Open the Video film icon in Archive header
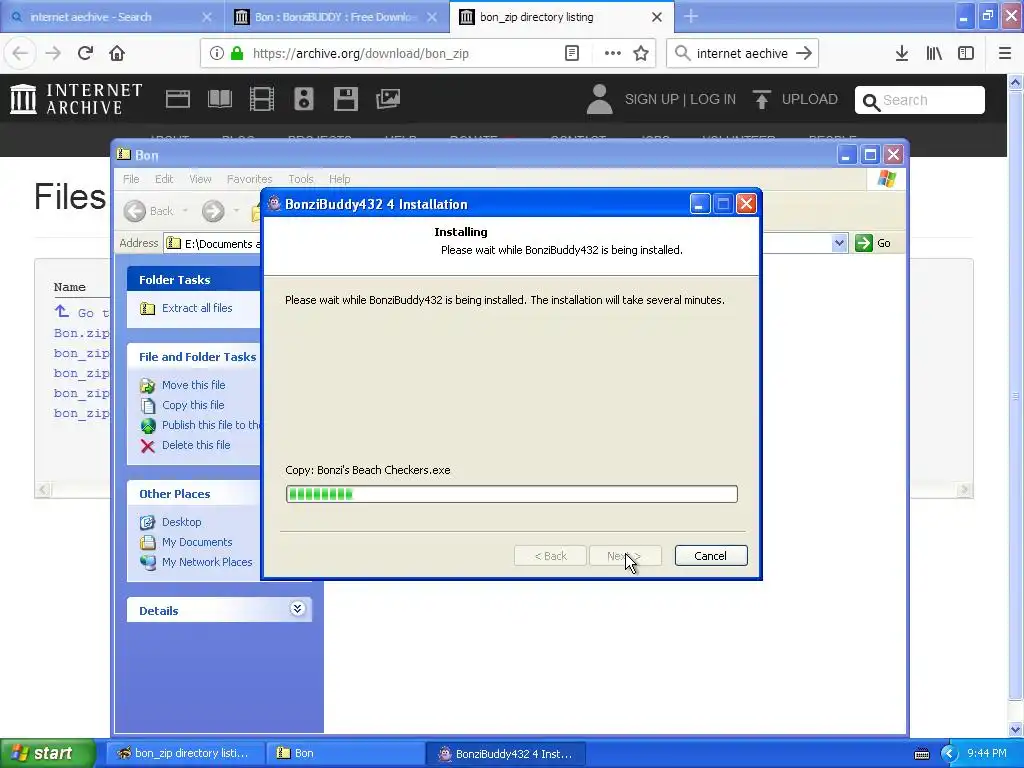 [262, 99]
